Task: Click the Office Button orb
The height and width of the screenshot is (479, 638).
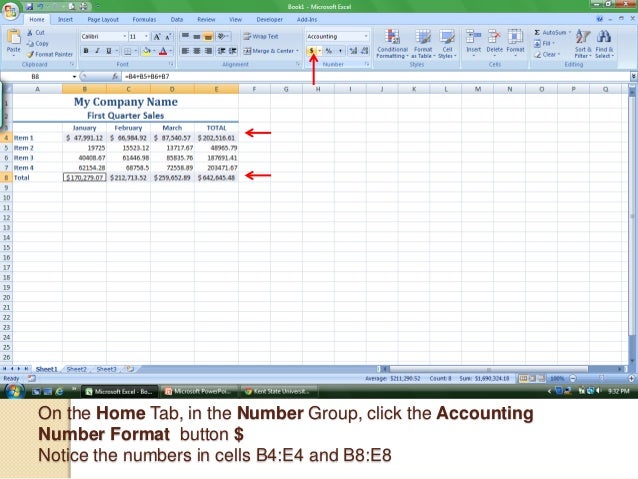Action: coord(10,11)
